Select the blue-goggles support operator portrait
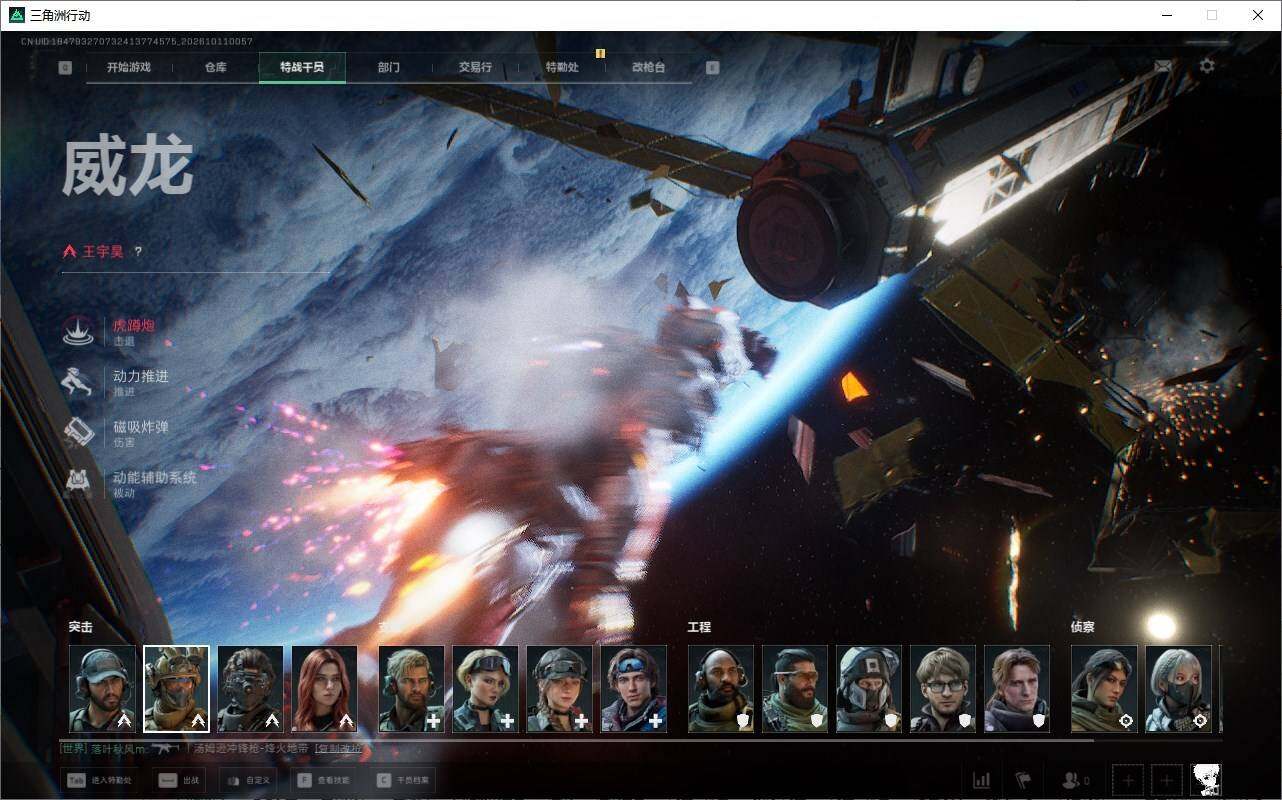This screenshot has height=800, width=1282. tap(633, 689)
